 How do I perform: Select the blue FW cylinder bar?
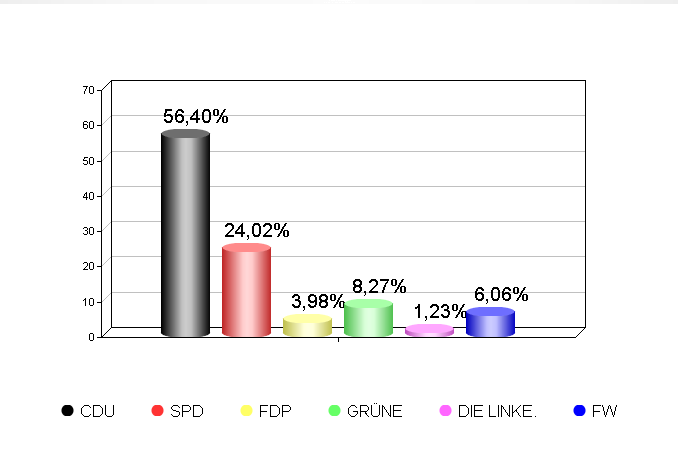coord(490,322)
